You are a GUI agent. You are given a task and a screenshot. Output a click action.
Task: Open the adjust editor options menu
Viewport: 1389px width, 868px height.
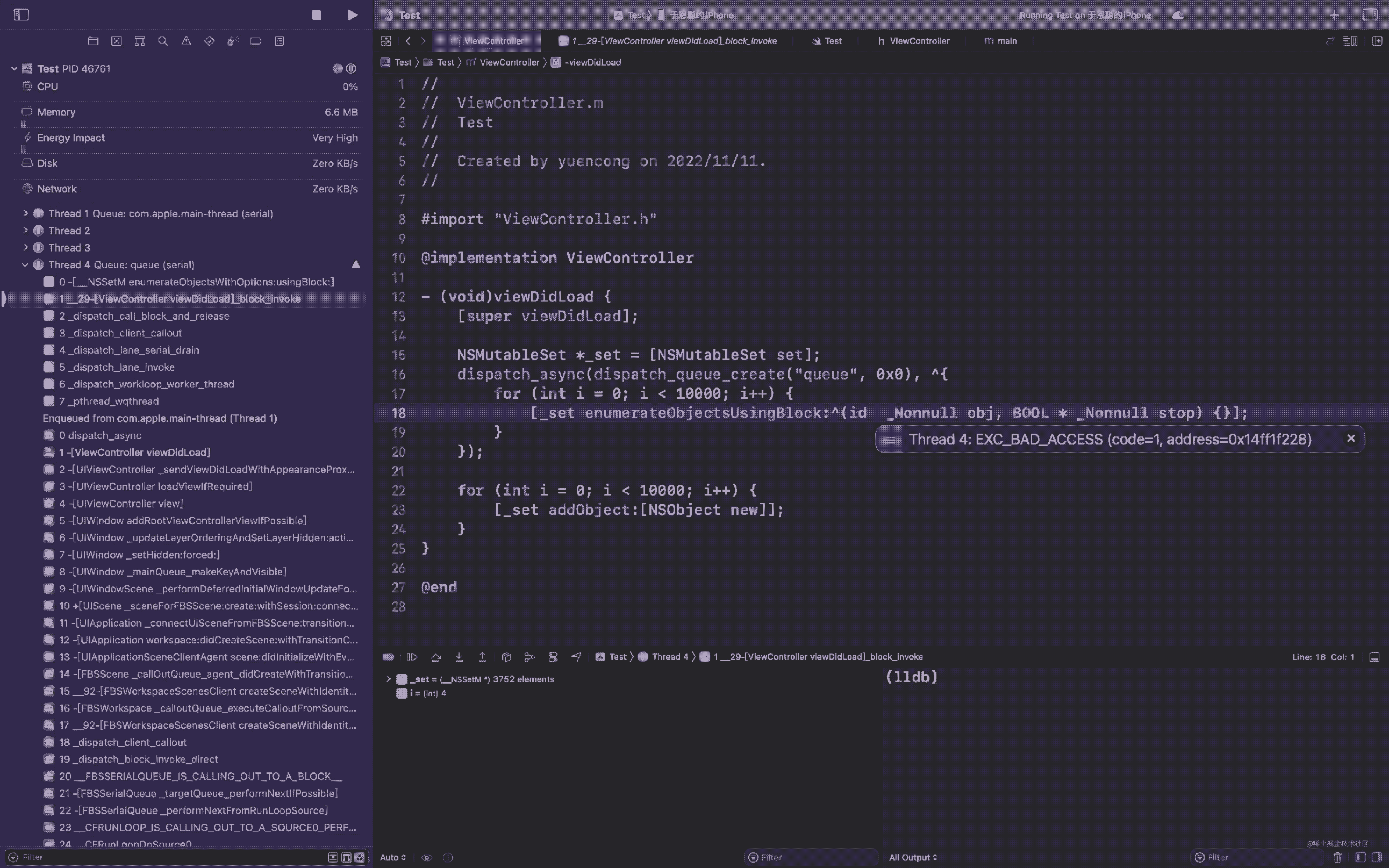click(x=1350, y=41)
